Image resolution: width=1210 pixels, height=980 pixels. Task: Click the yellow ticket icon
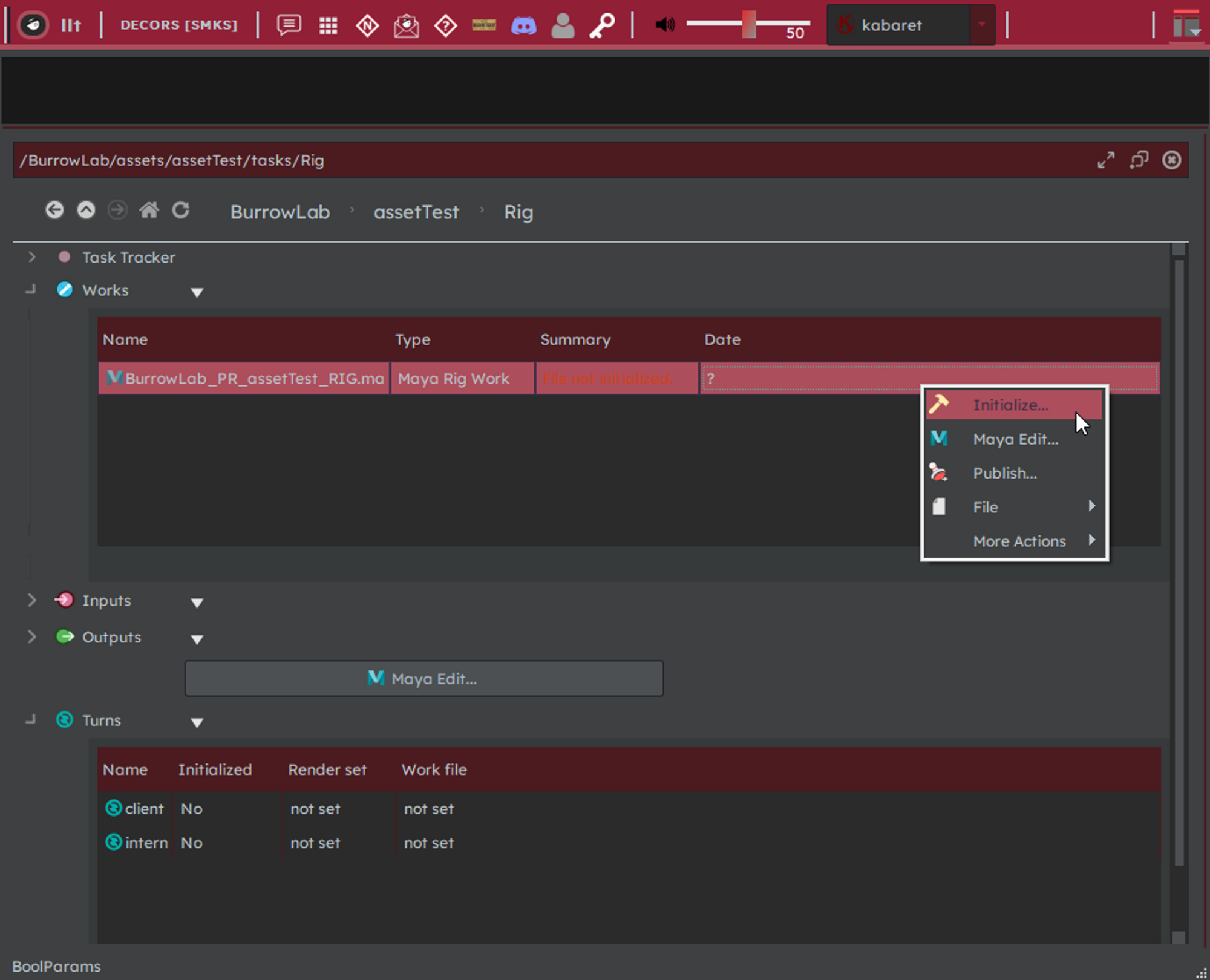pos(484,25)
